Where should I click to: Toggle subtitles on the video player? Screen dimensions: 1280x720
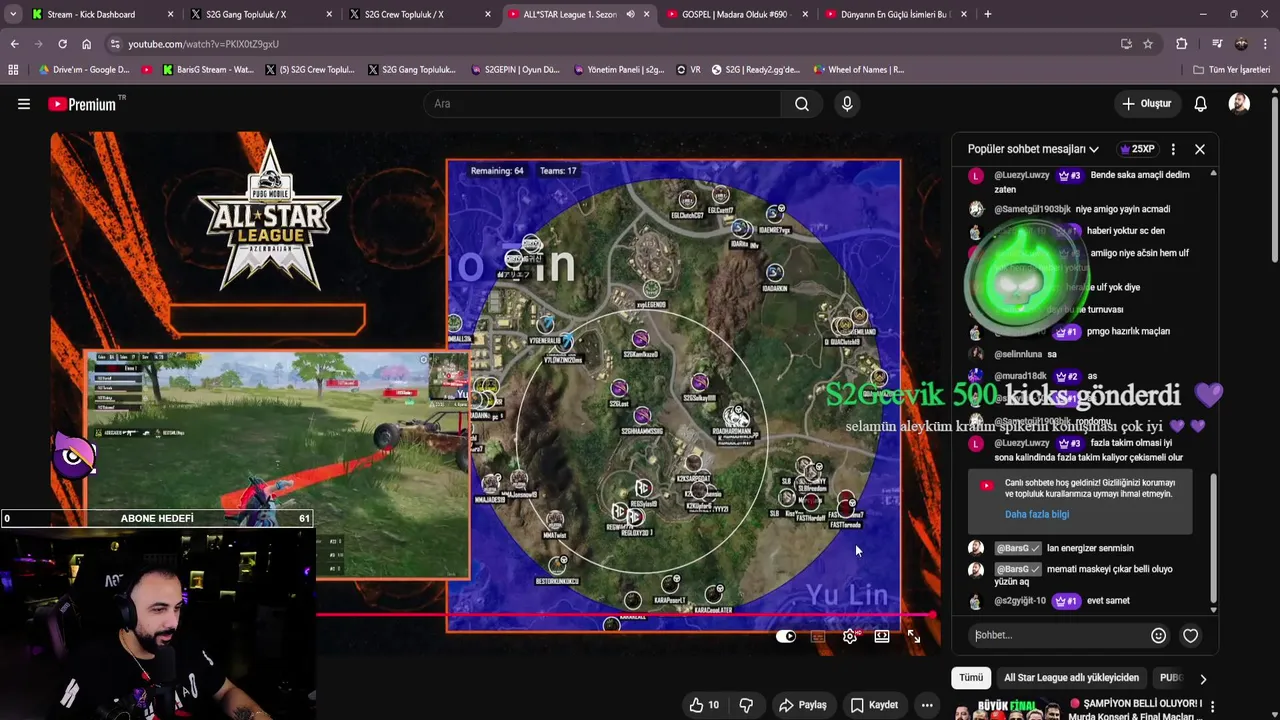pos(818,636)
